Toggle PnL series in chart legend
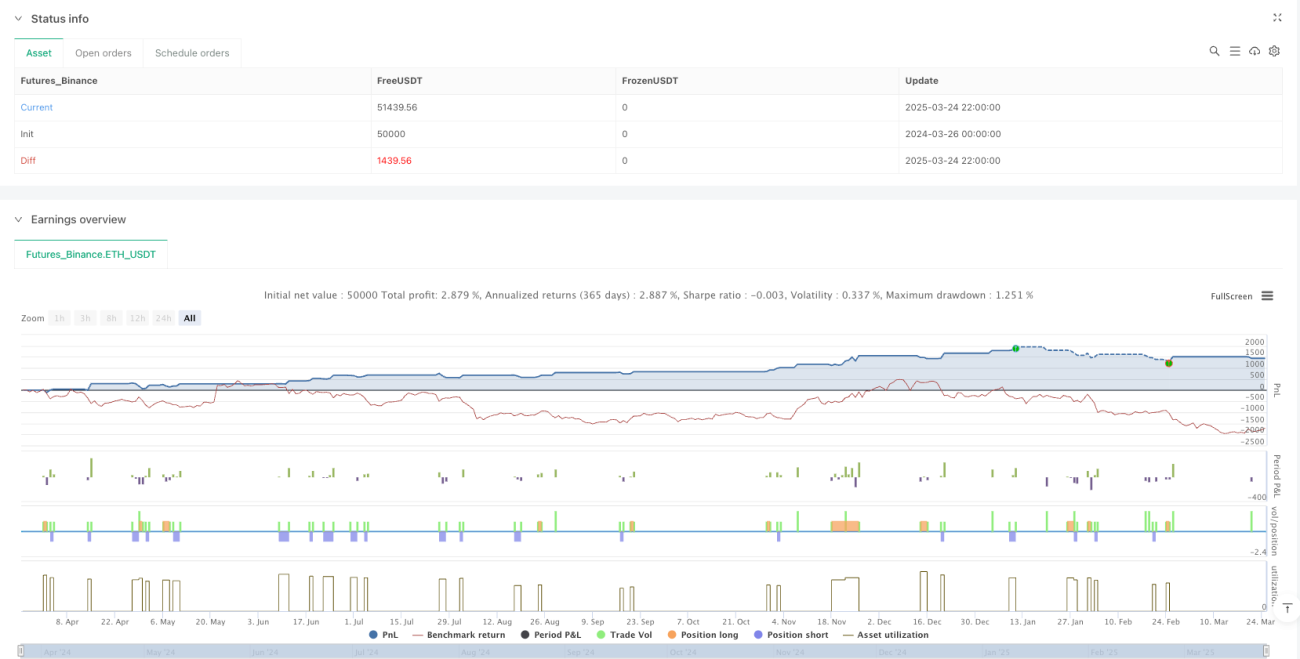The image size is (1300, 659). pyautogui.click(x=382, y=635)
